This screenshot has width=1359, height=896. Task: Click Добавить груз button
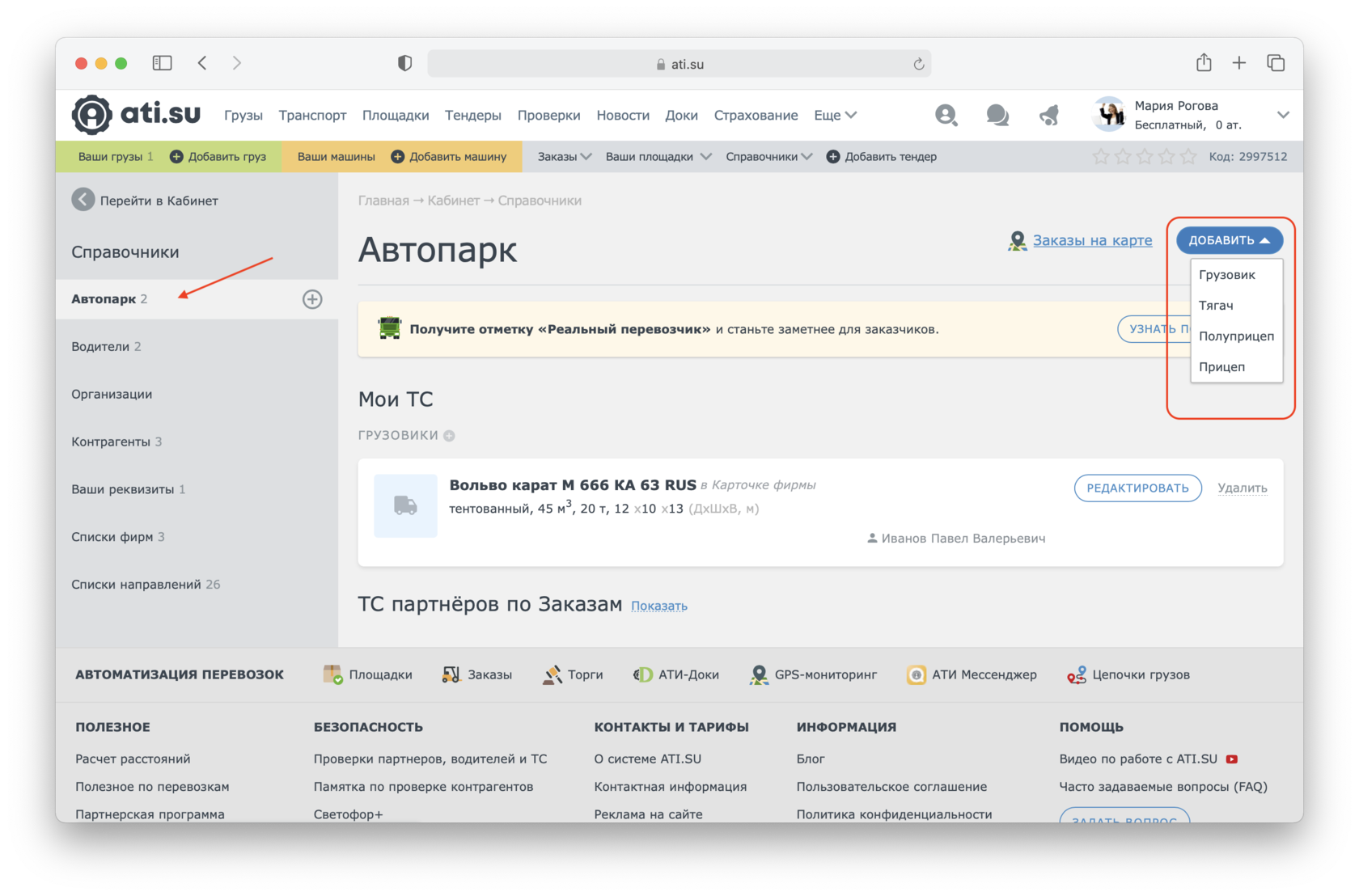click(x=218, y=156)
